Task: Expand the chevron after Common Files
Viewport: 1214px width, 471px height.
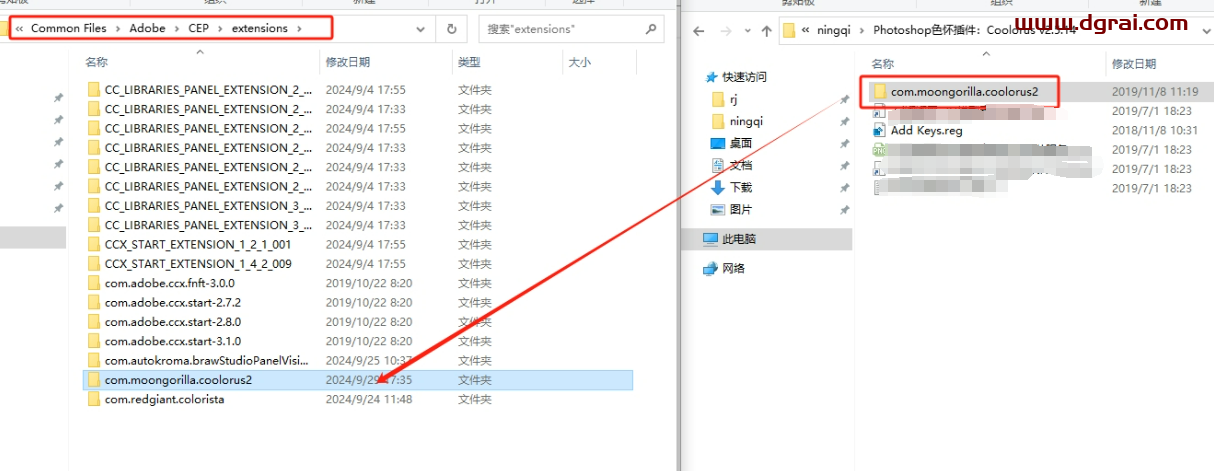Action: (x=116, y=28)
